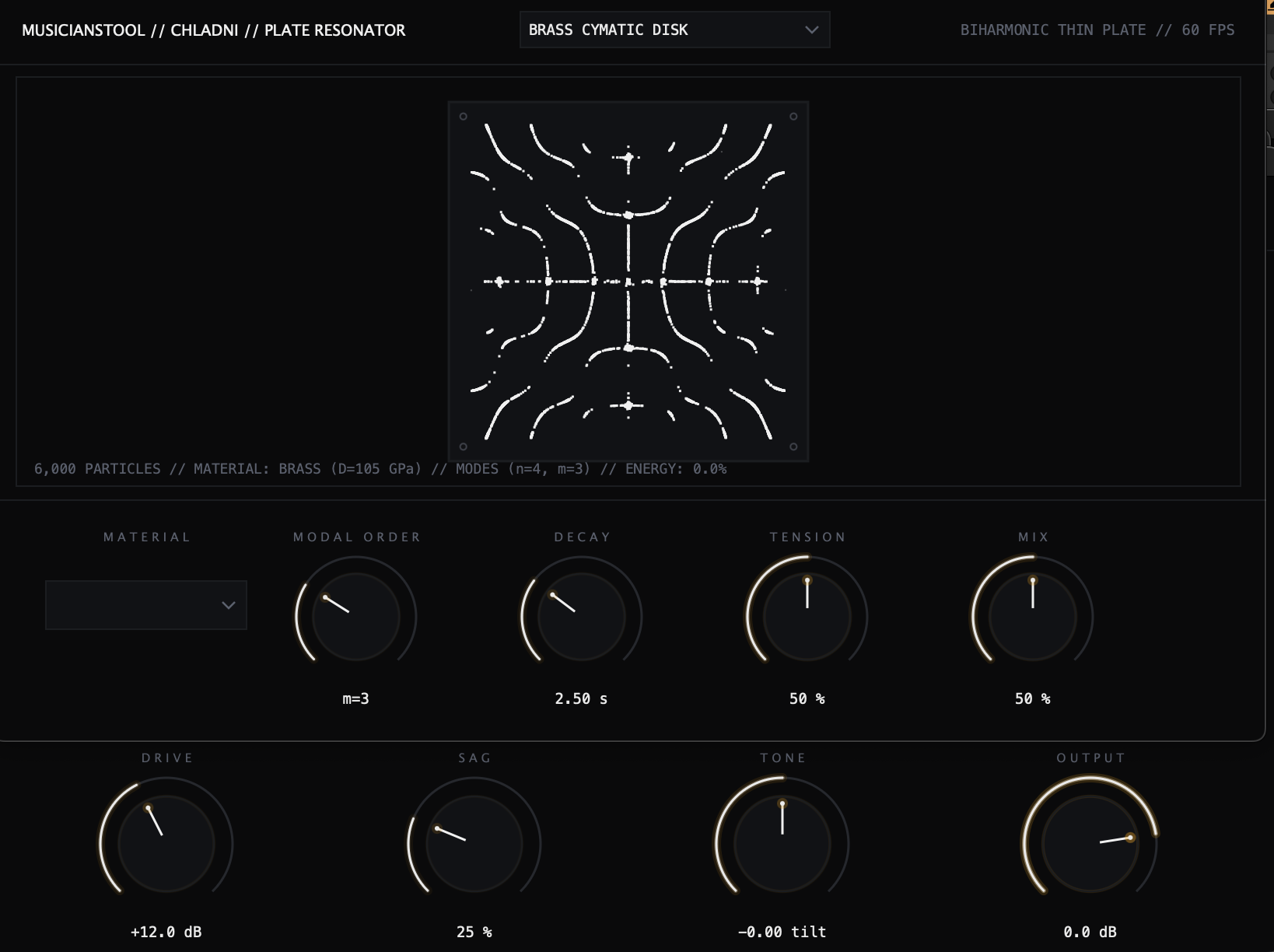This screenshot has width=1274, height=952.
Task: Click the Tension knob
Action: click(x=807, y=617)
